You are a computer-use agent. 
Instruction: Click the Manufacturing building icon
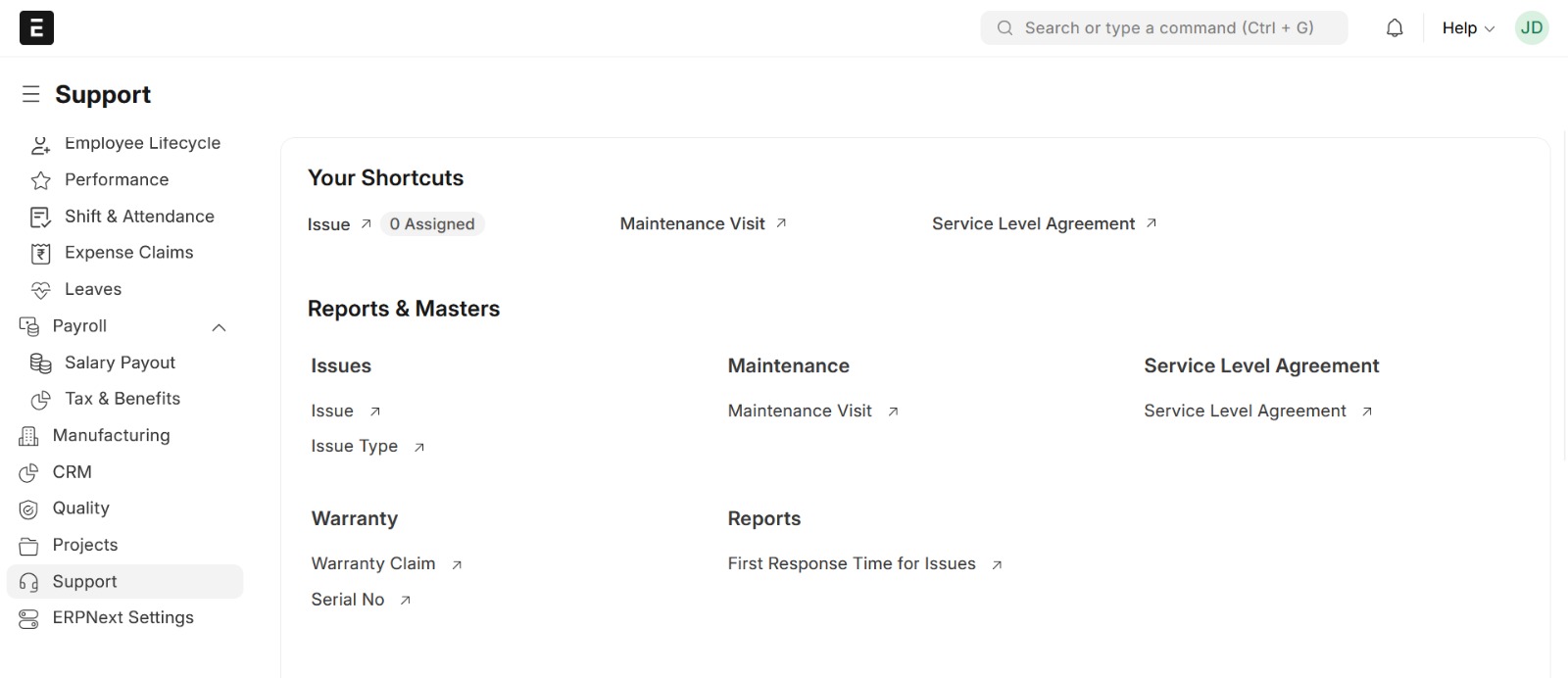28,436
